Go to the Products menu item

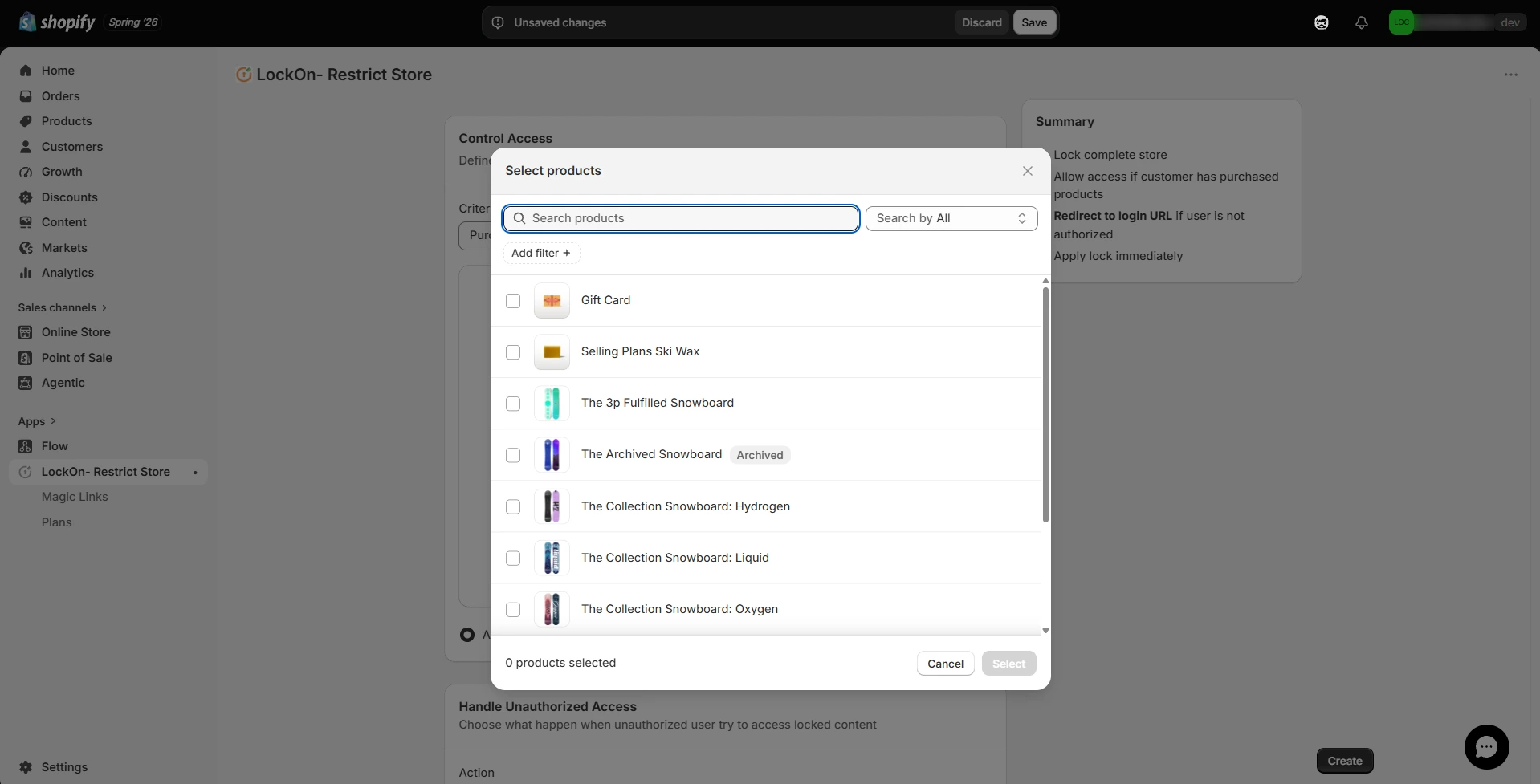pos(67,121)
